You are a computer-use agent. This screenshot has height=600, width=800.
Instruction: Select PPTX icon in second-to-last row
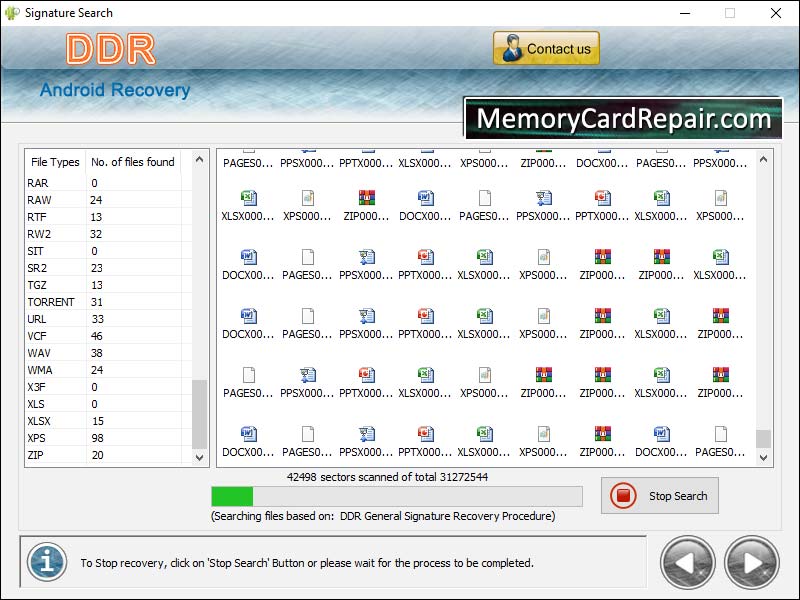coord(366,375)
